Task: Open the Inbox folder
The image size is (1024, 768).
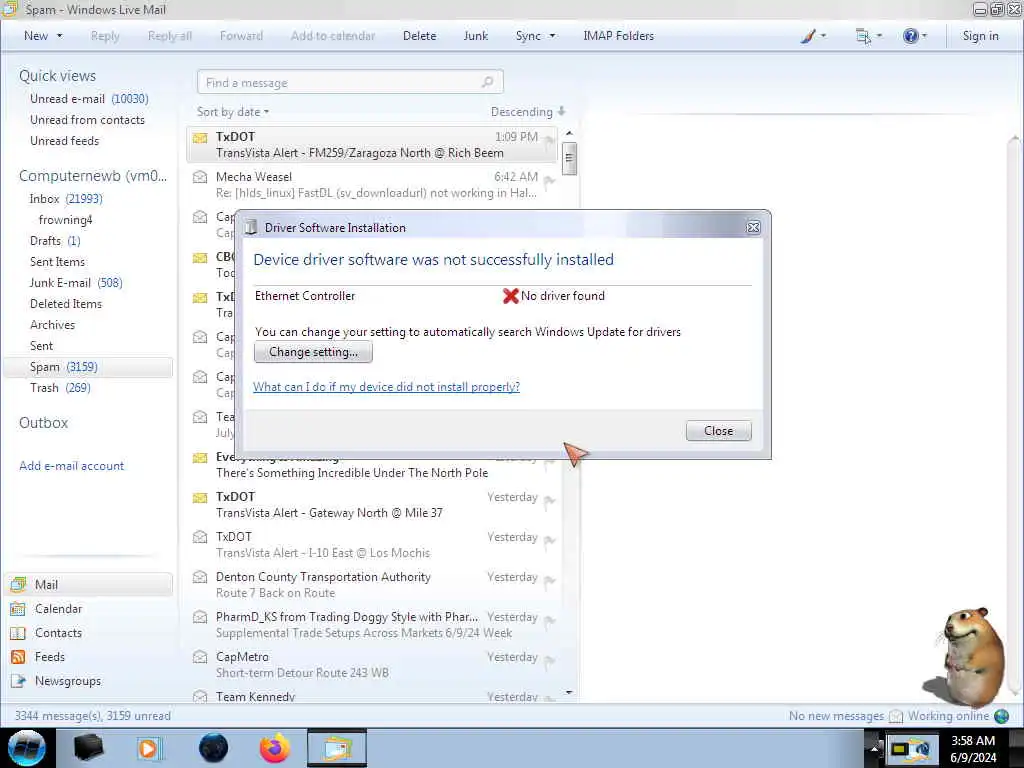Action: coord(66,199)
